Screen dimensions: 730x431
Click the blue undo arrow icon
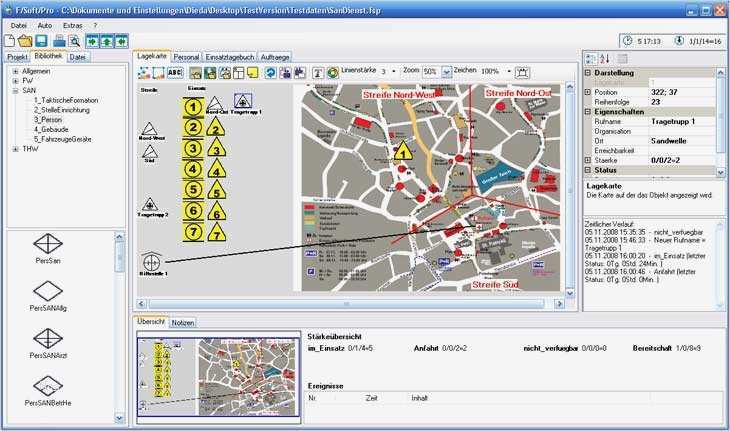(x=269, y=73)
